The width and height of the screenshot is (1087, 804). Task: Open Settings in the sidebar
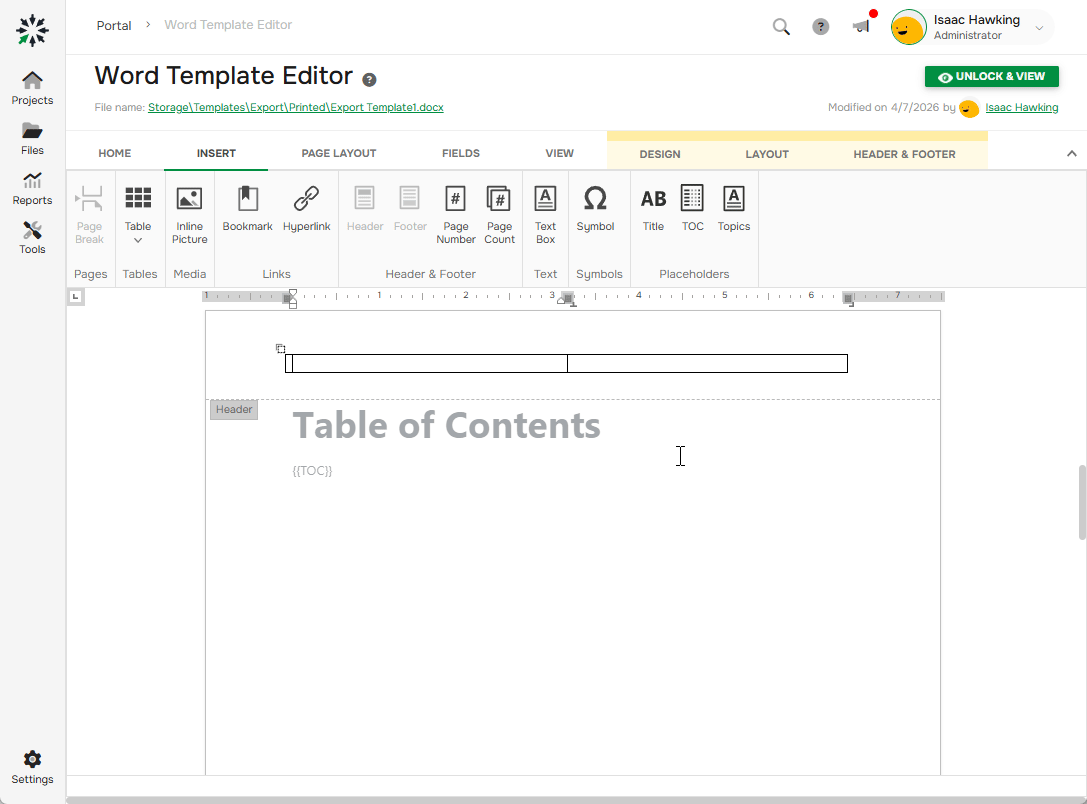(x=32, y=768)
